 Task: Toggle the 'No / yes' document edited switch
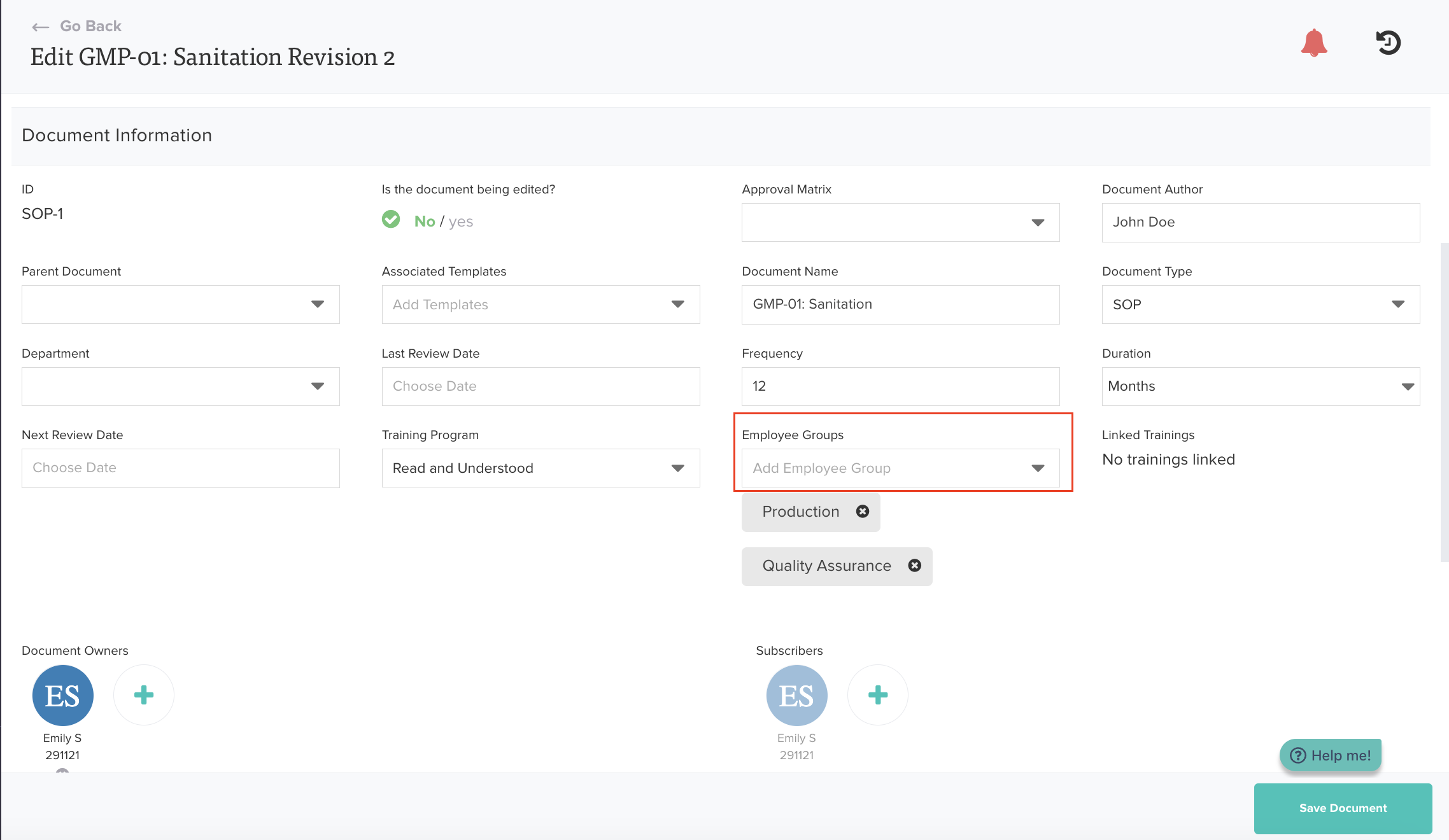click(x=444, y=221)
